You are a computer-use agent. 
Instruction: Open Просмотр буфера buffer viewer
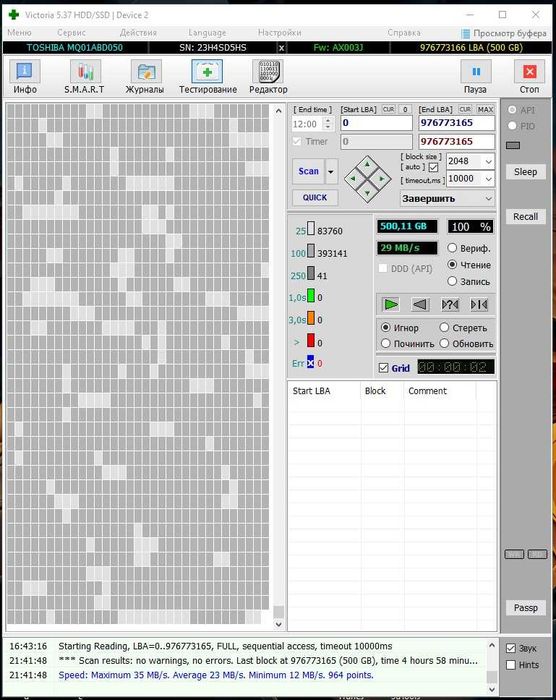(504, 33)
